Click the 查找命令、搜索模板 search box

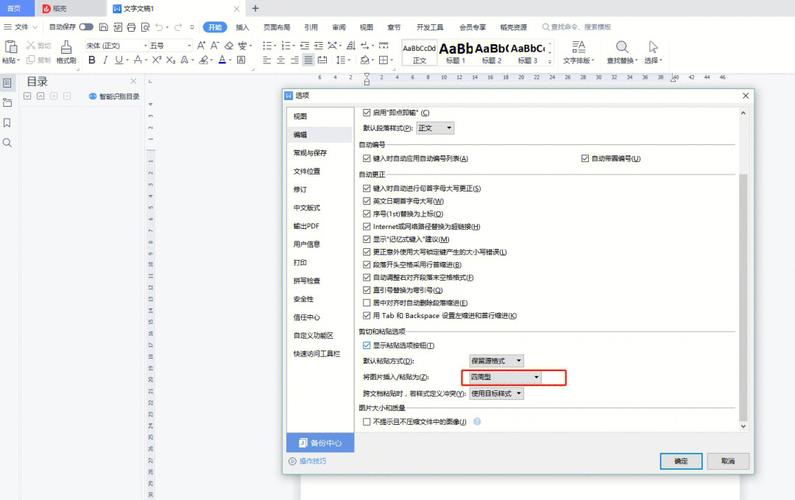pos(576,27)
